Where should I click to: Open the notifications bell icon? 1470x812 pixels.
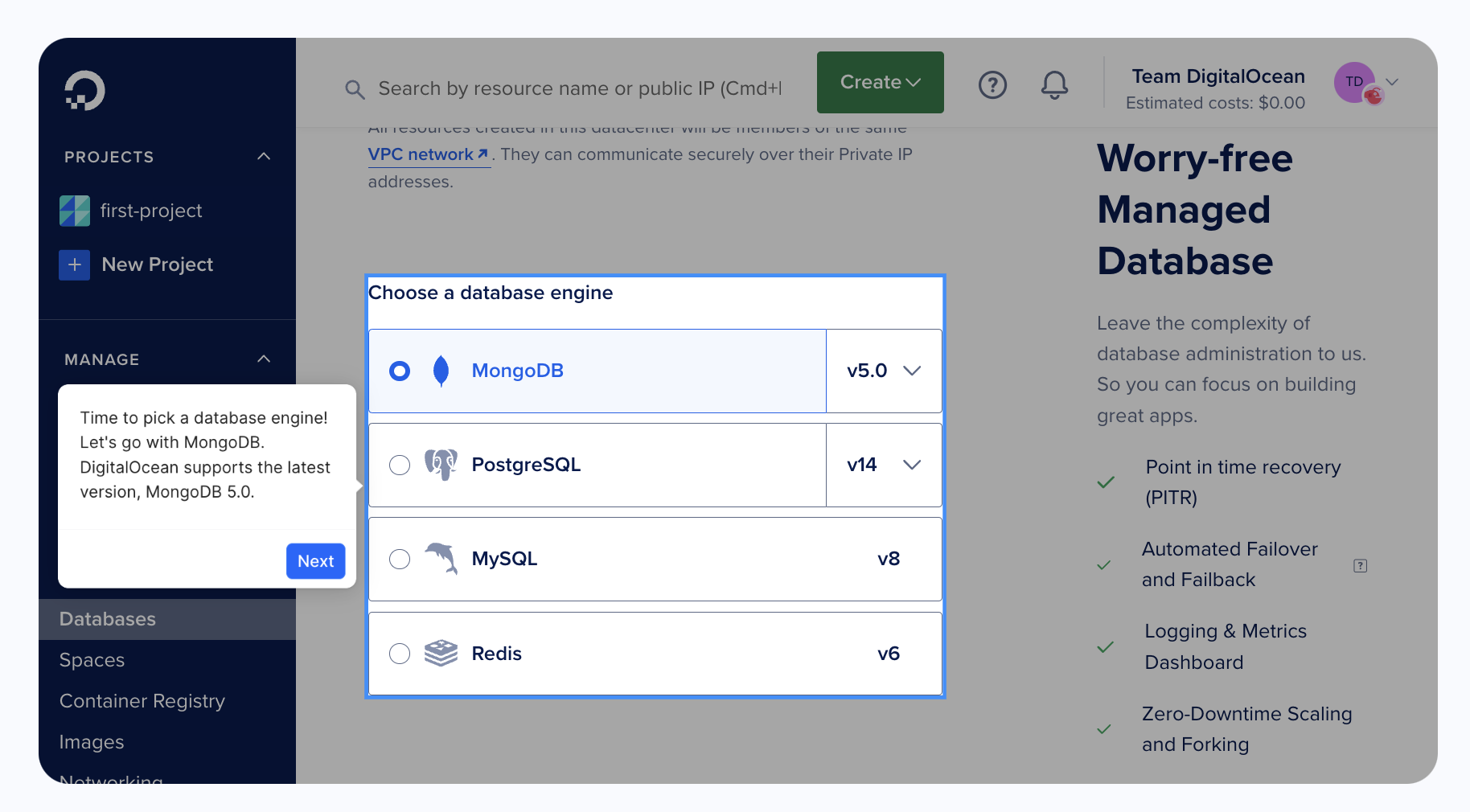[1054, 84]
